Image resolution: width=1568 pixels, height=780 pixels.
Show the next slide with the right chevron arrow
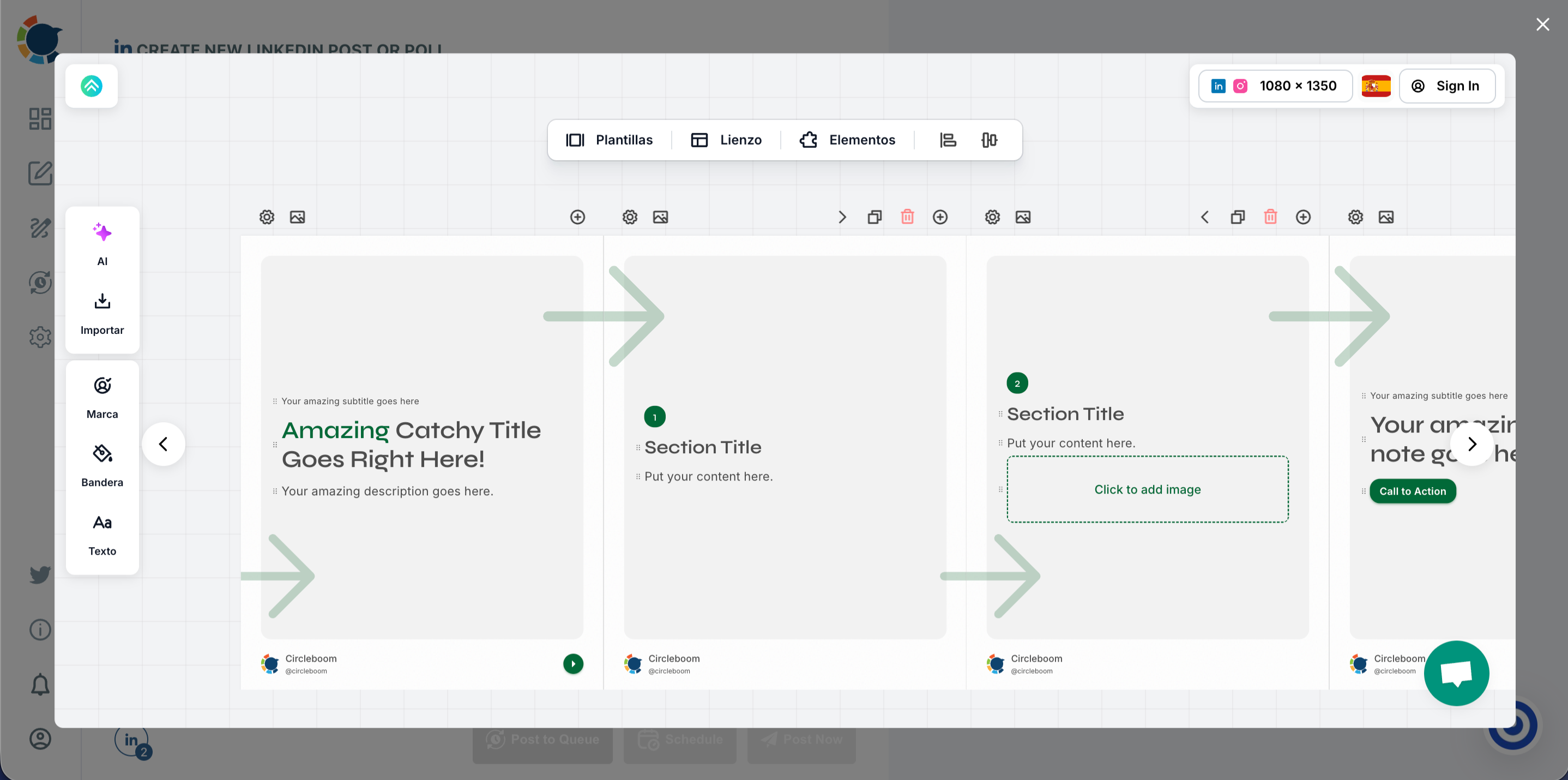(1473, 444)
